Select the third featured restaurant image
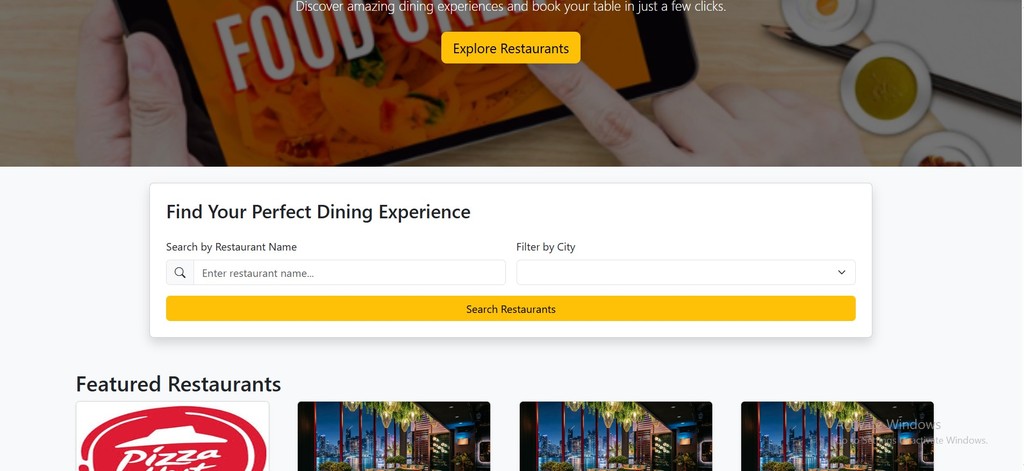This screenshot has width=1024, height=471. coord(616,437)
